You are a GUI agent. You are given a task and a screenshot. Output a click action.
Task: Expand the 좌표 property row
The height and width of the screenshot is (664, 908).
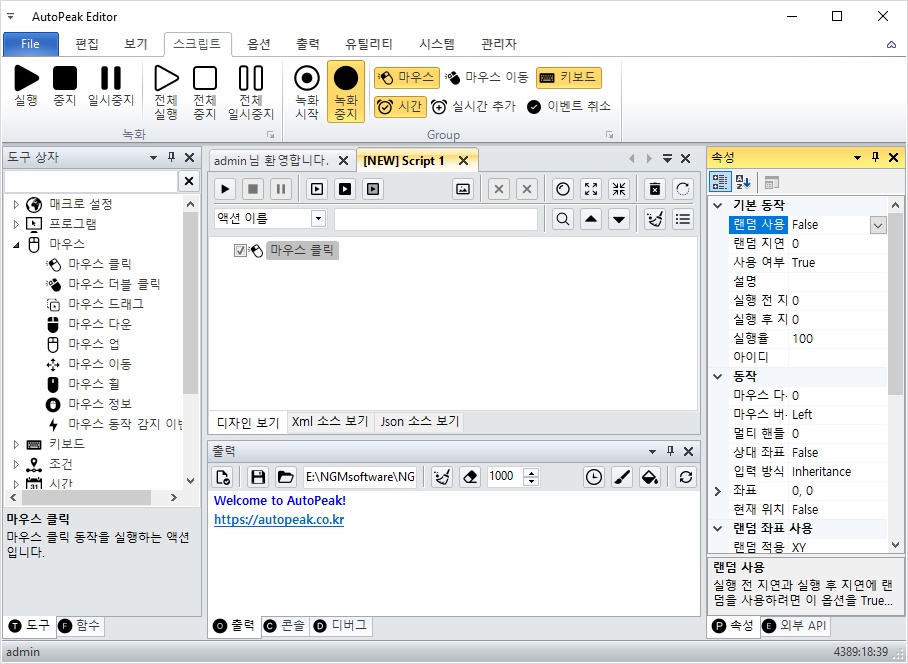718,491
